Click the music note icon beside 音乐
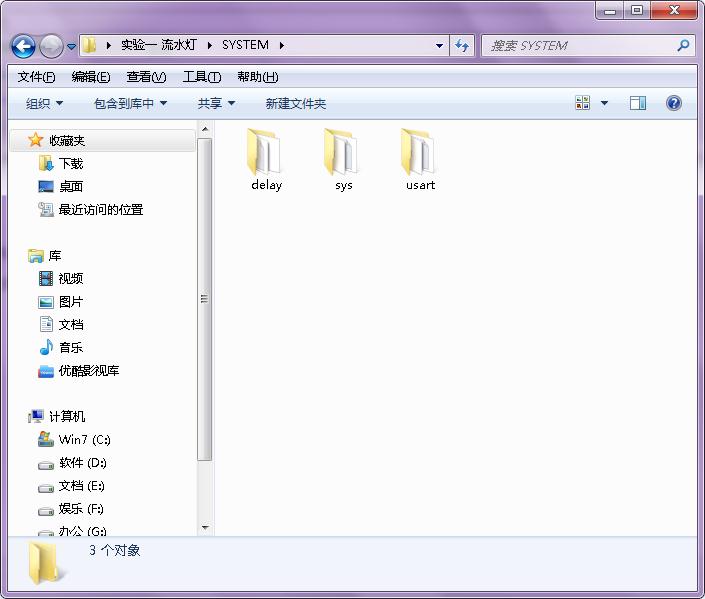Viewport: 705px width, 599px height. tap(46, 347)
